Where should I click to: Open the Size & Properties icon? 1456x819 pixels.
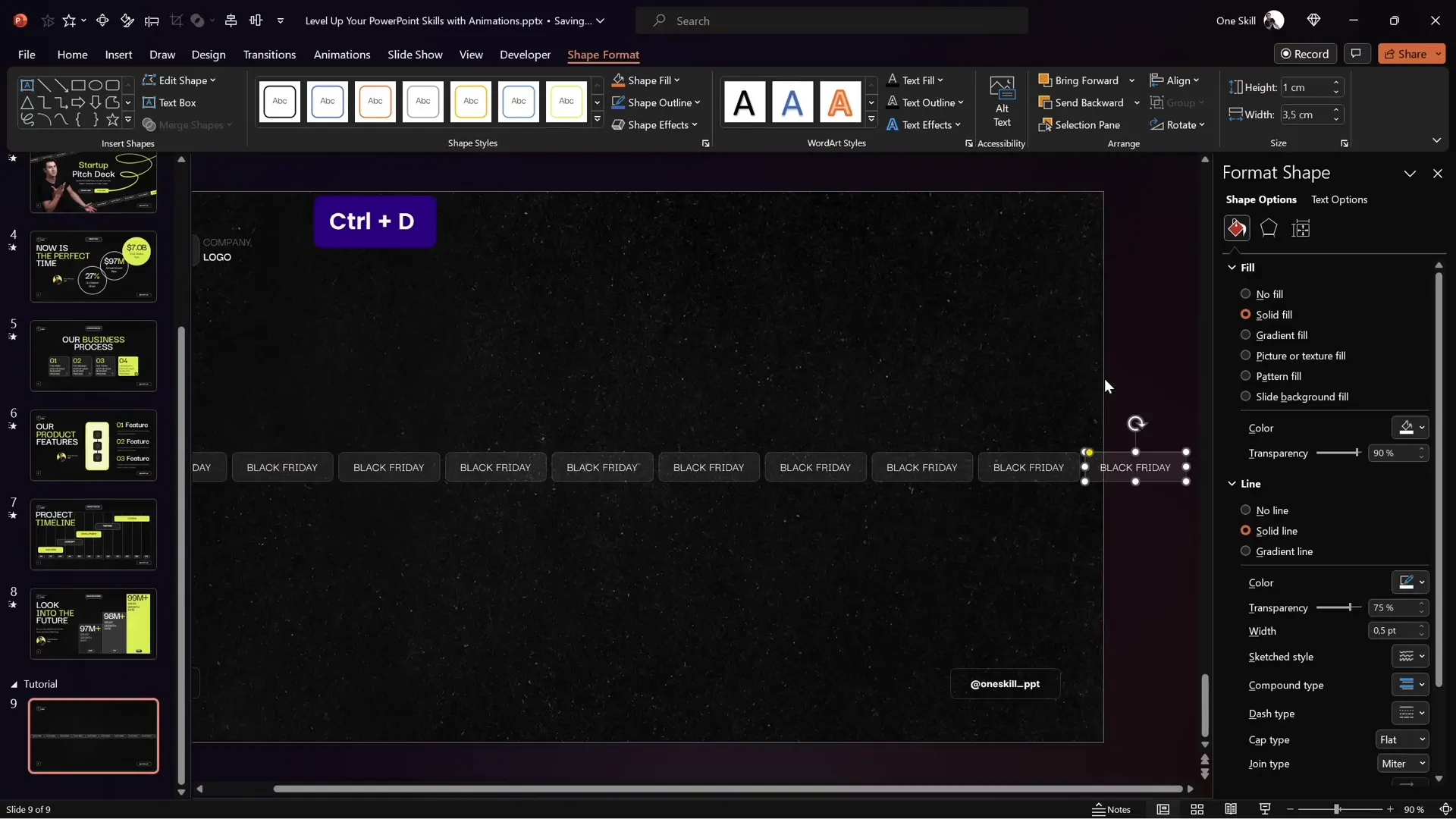pos(1301,228)
